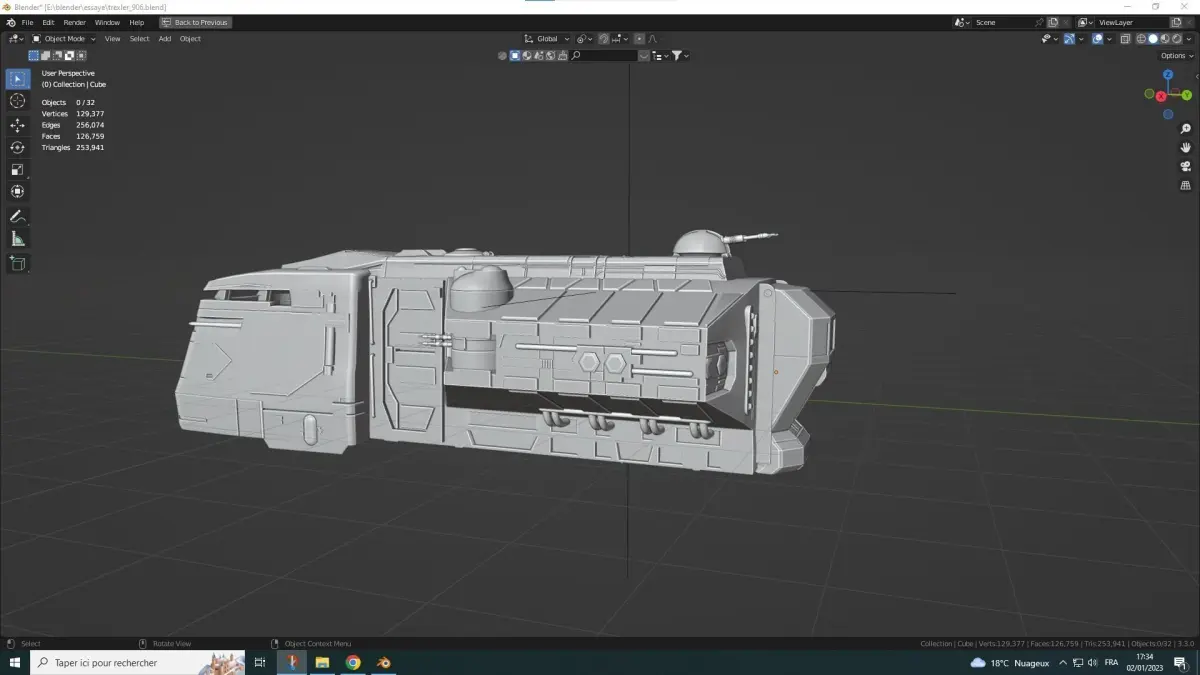Toggle viewport gizmos display
The width and height of the screenshot is (1200, 675).
click(1069, 39)
